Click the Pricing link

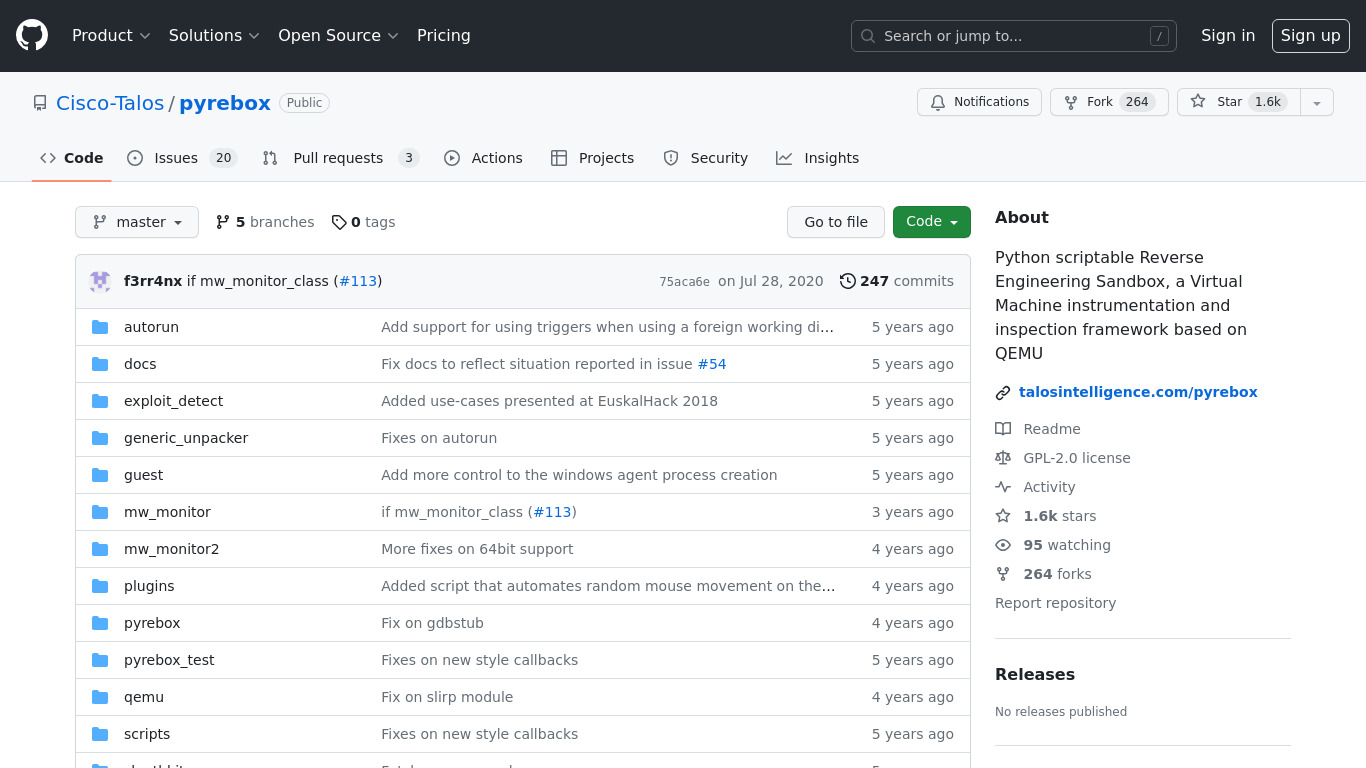(x=444, y=36)
